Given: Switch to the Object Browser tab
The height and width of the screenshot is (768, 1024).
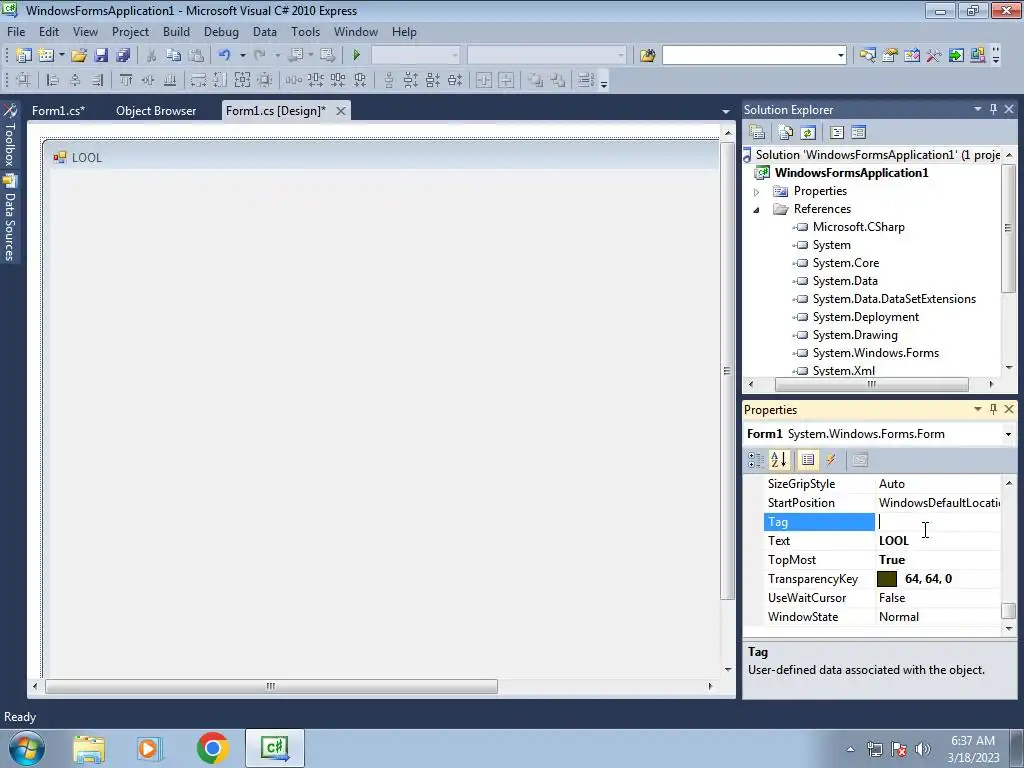Looking at the screenshot, I should [x=156, y=111].
